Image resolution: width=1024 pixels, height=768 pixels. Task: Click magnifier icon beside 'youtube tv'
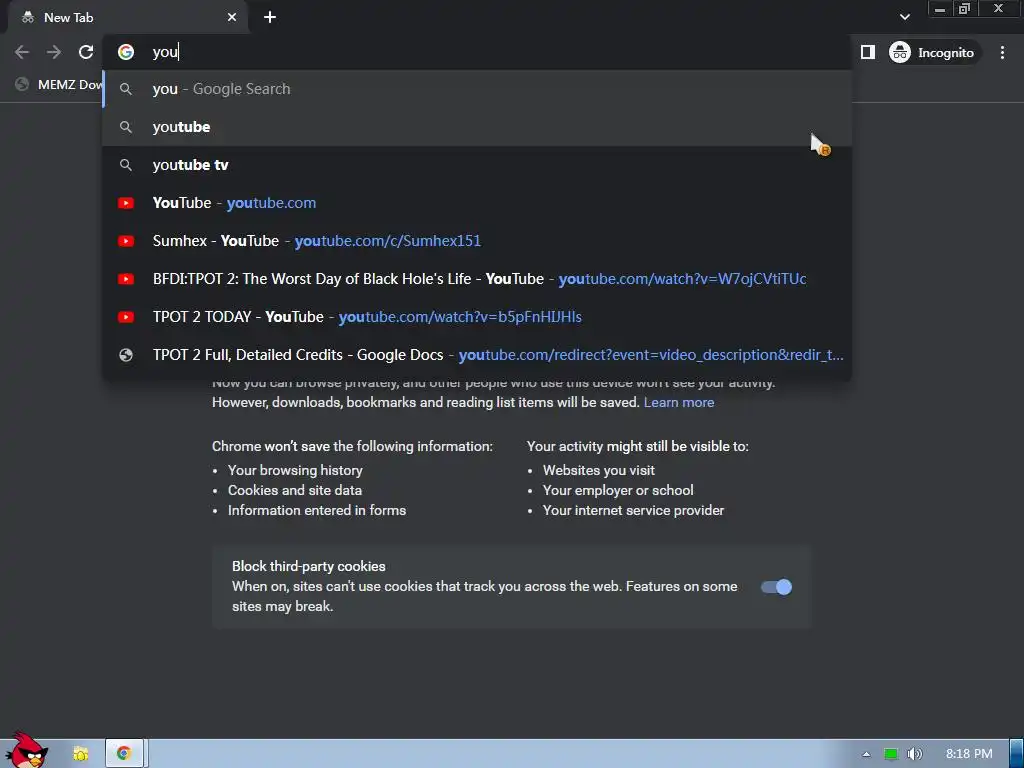point(126,165)
